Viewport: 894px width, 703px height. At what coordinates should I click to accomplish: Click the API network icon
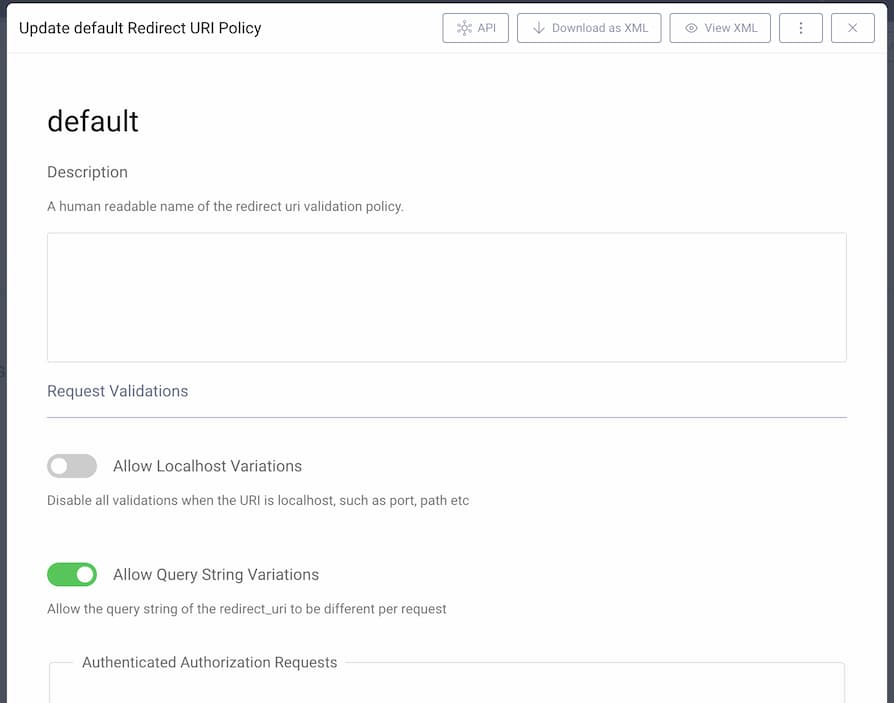(x=464, y=28)
